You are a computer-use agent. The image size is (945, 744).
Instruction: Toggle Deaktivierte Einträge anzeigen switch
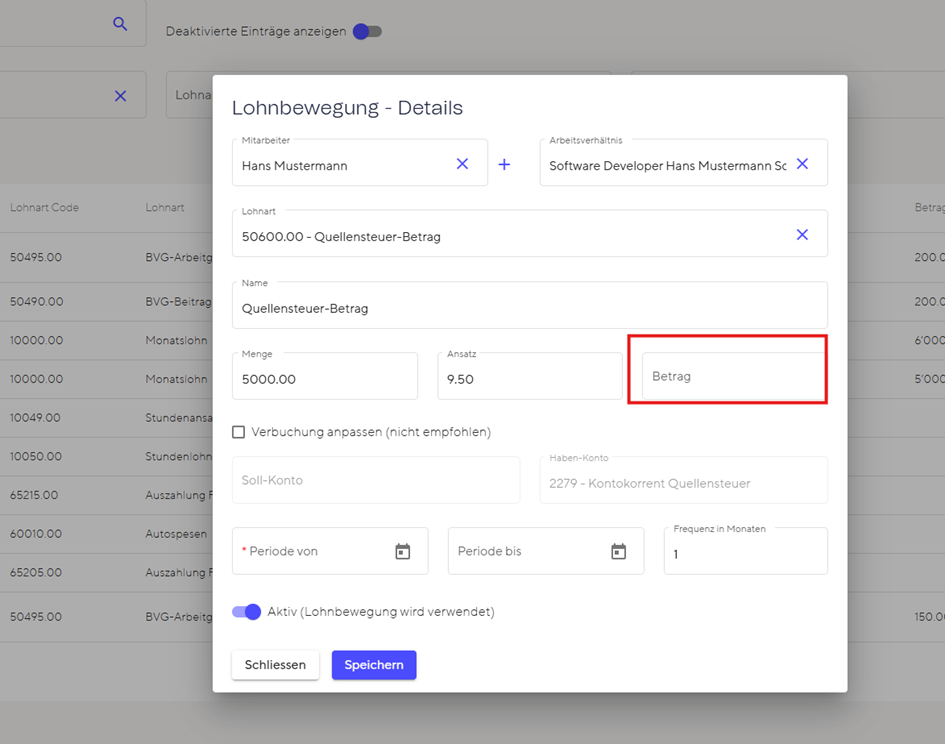[367, 31]
